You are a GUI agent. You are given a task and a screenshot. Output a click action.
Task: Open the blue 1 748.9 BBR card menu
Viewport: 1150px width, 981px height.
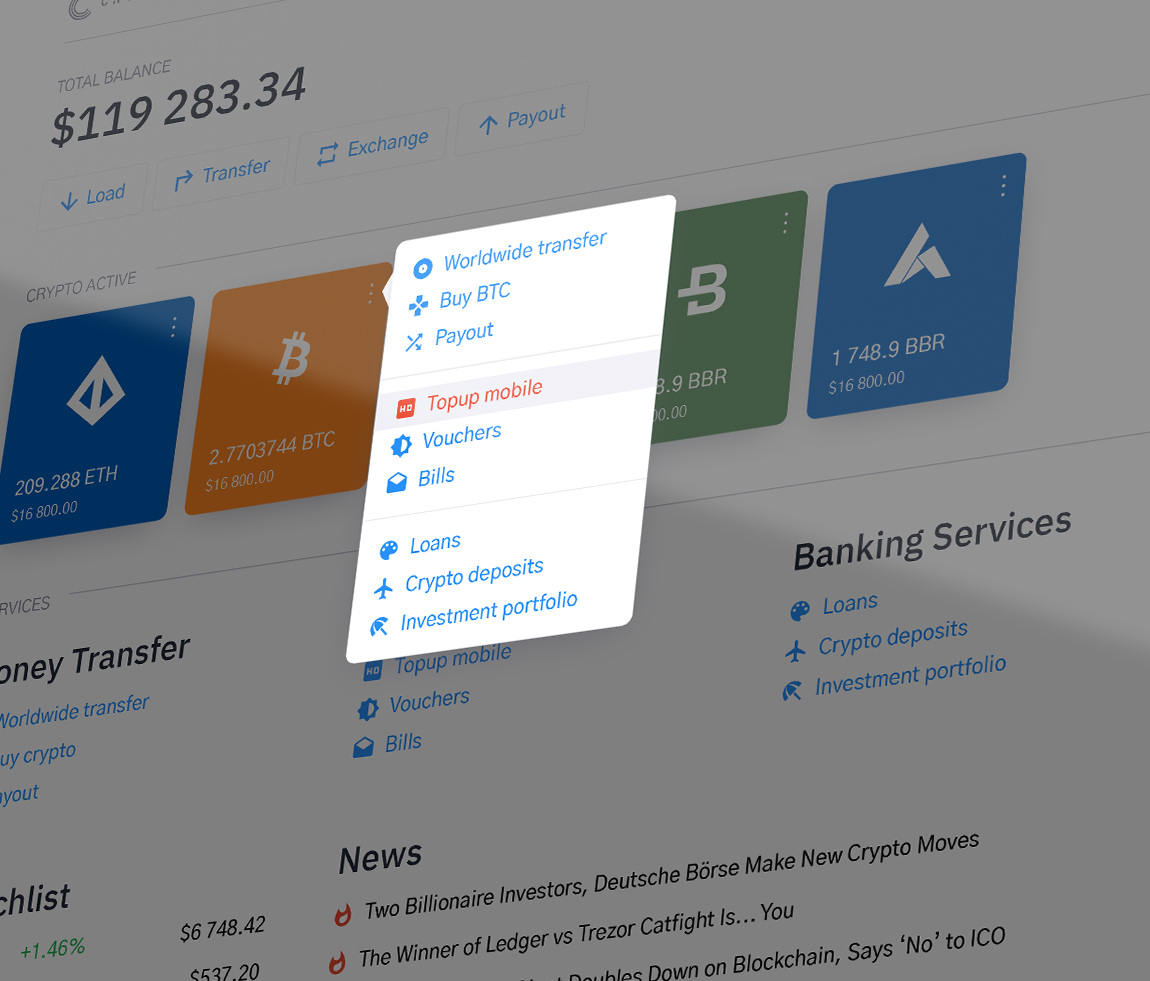coord(1003,185)
